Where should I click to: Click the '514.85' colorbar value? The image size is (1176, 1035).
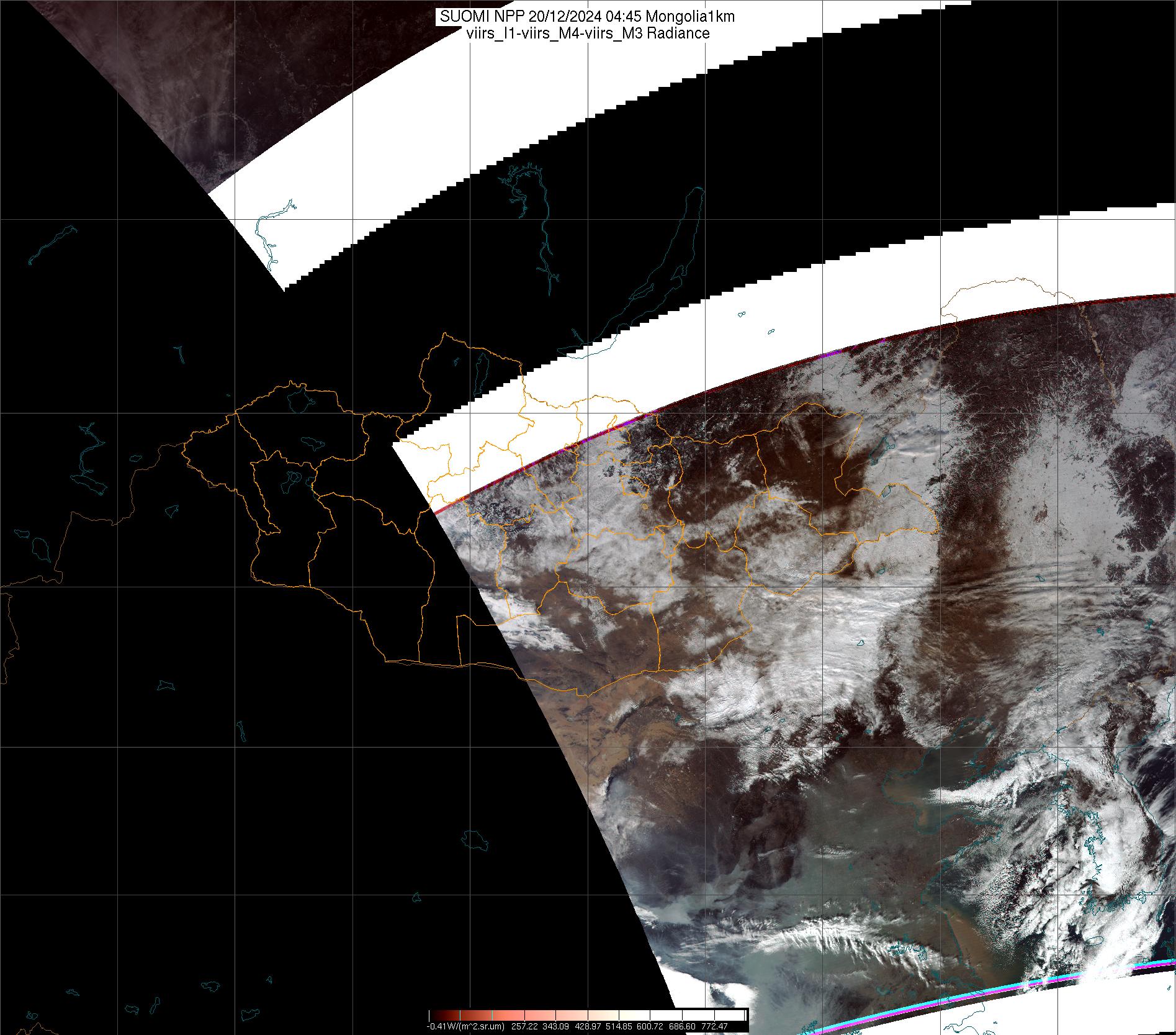pyautogui.click(x=619, y=1027)
